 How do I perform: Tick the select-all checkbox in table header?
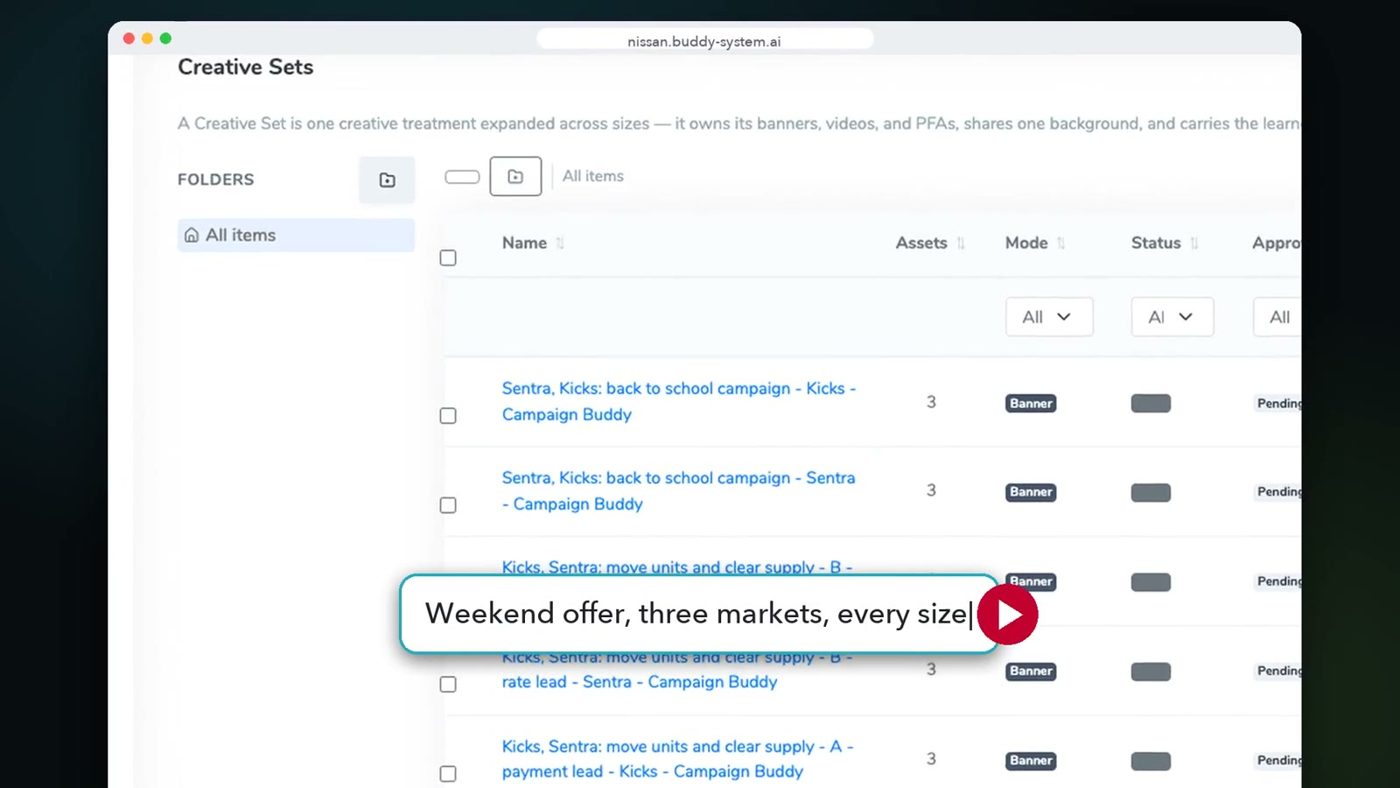coord(448,258)
